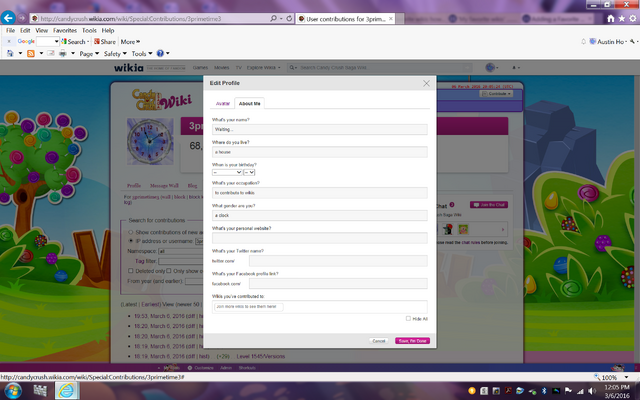640x400 pixels.
Task: Click the Save, I'm Done button
Action: [412, 340]
